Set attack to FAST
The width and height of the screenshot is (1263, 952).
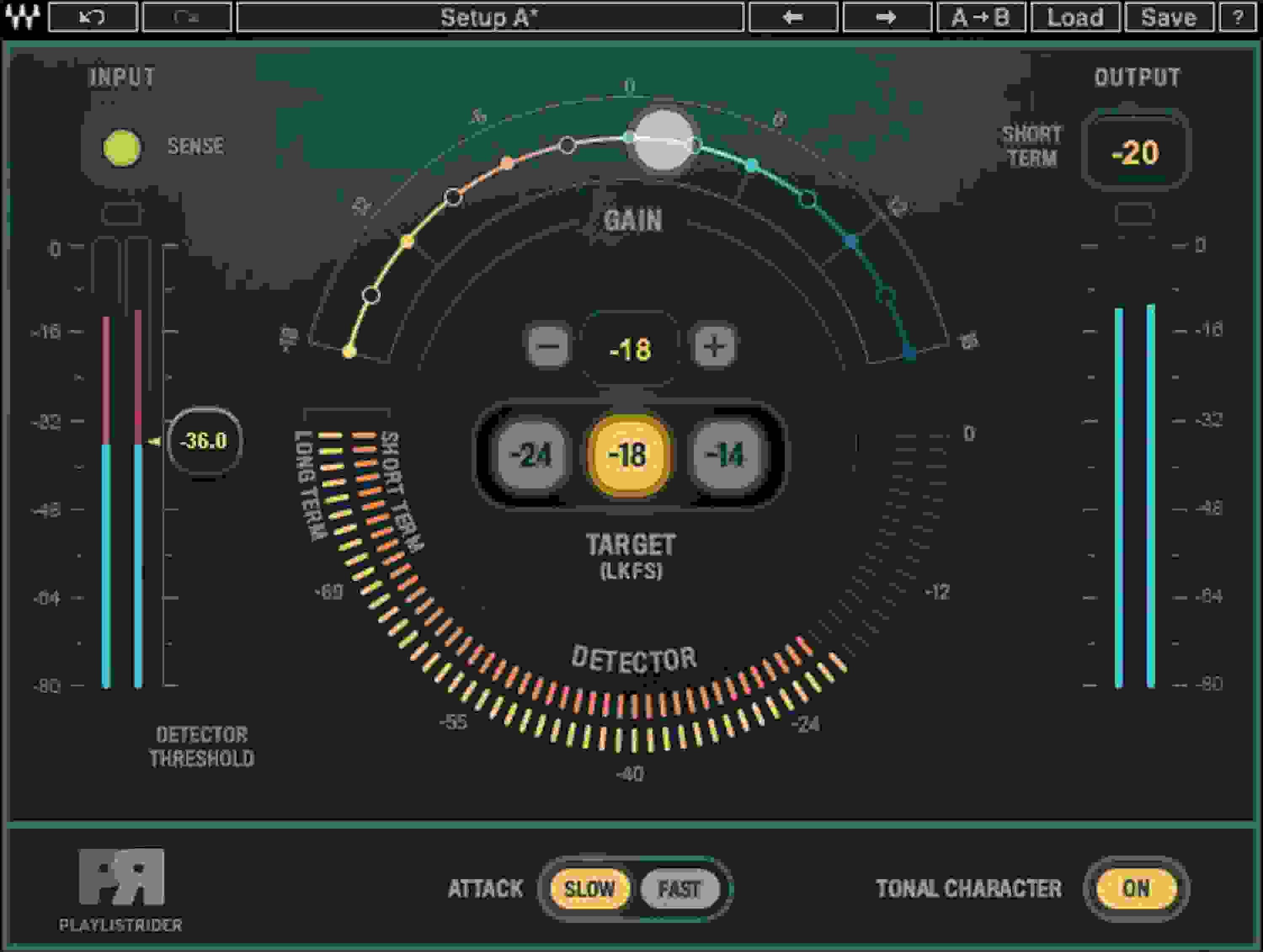pos(679,888)
